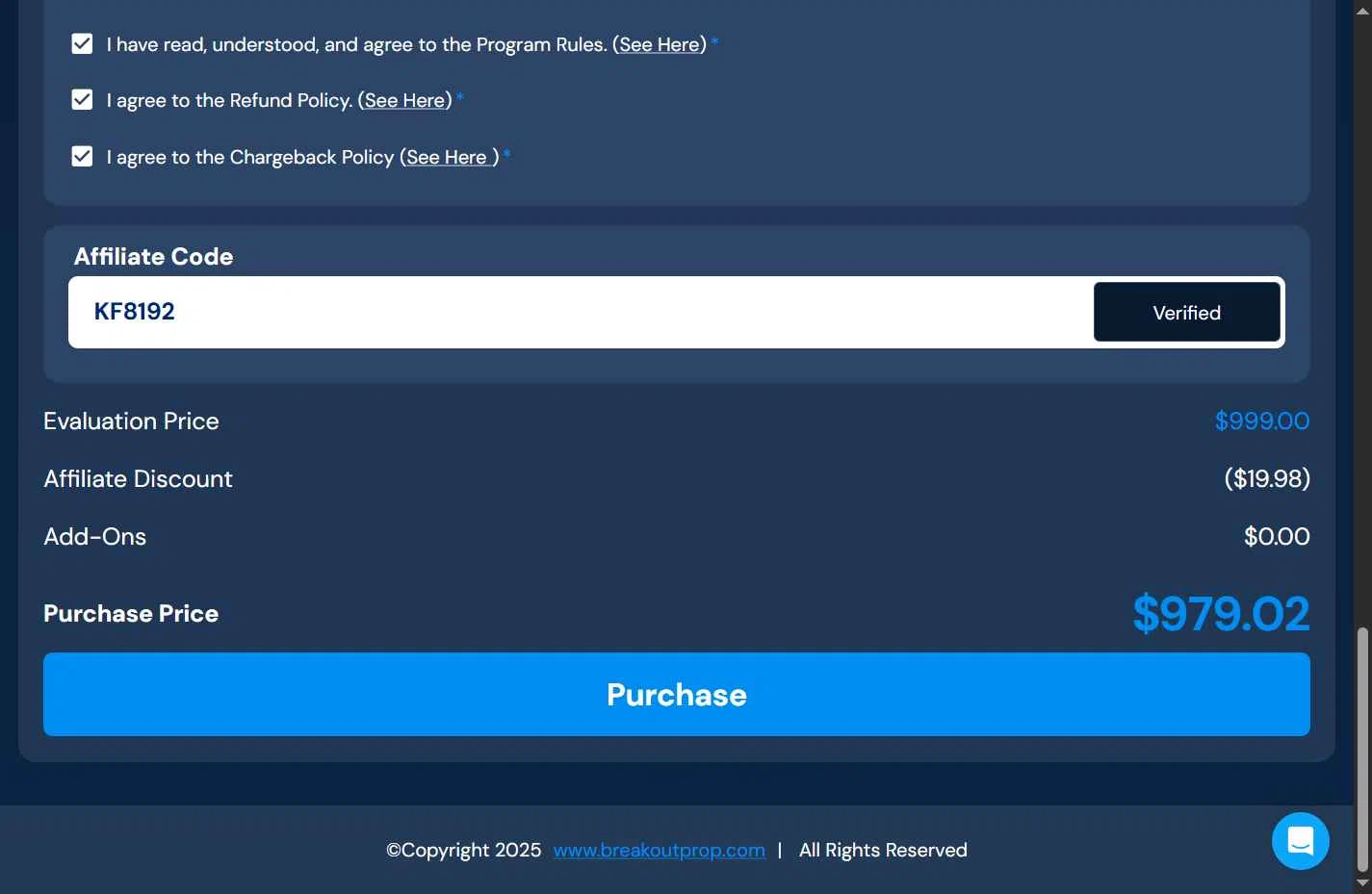1372x894 pixels.
Task: Focus the Affiliate Code field containing KF8192
Action: (581, 312)
